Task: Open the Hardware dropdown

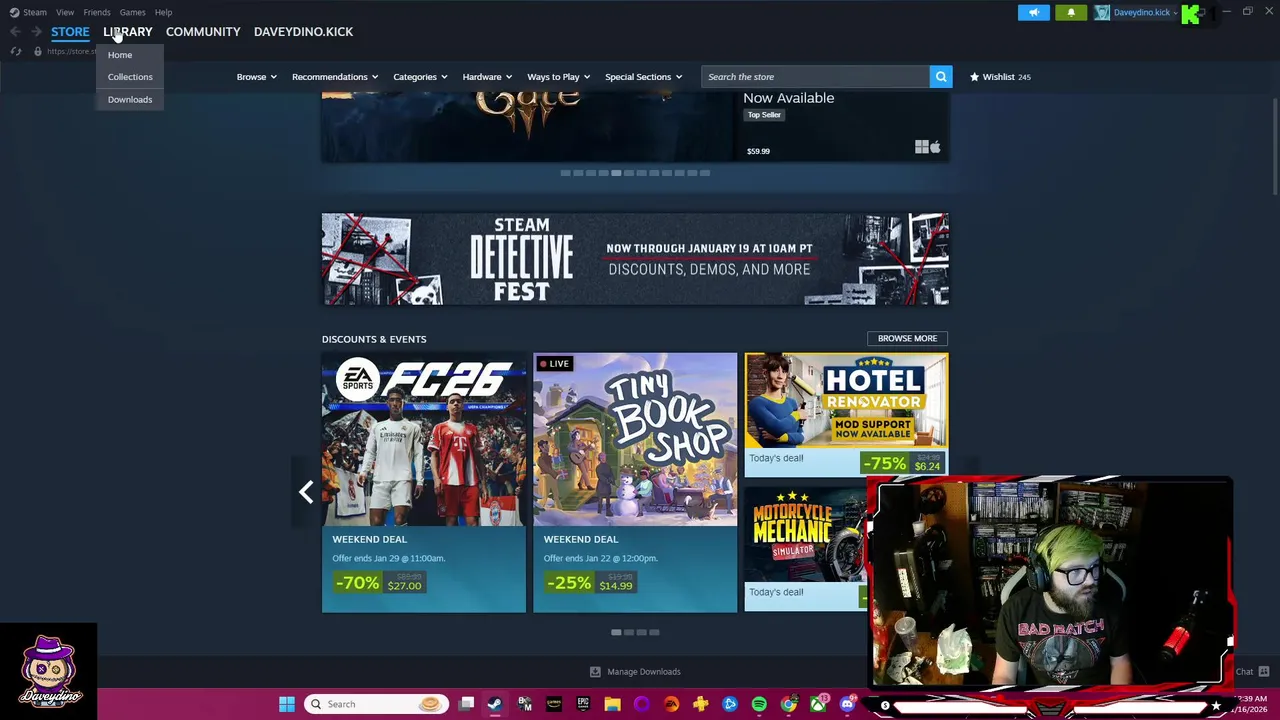Action: point(487,77)
